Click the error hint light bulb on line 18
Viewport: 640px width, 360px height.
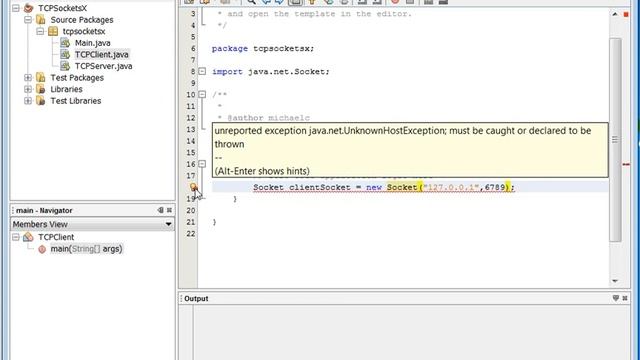click(x=193, y=187)
